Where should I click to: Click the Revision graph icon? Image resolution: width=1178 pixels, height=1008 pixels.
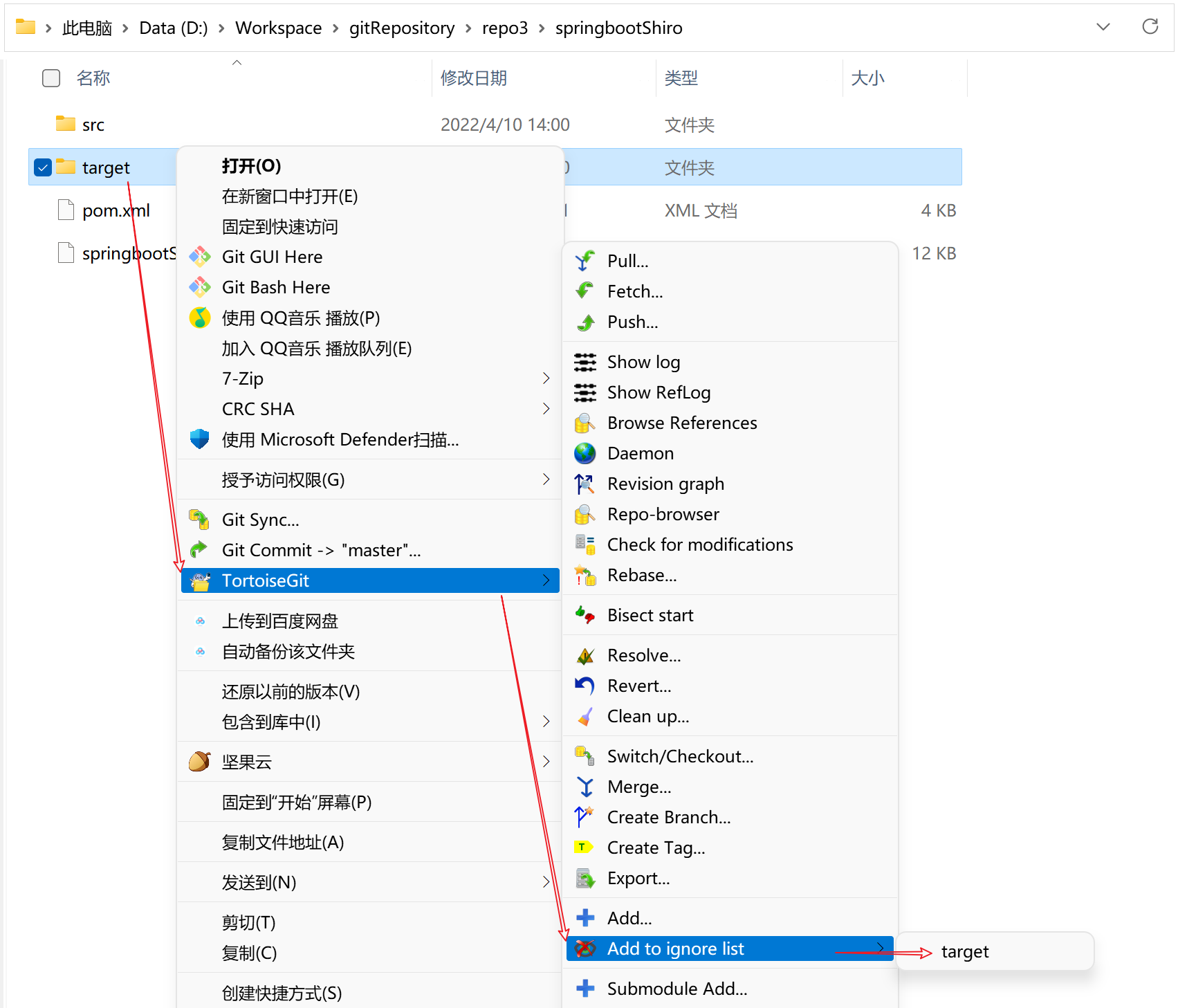coord(585,484)
